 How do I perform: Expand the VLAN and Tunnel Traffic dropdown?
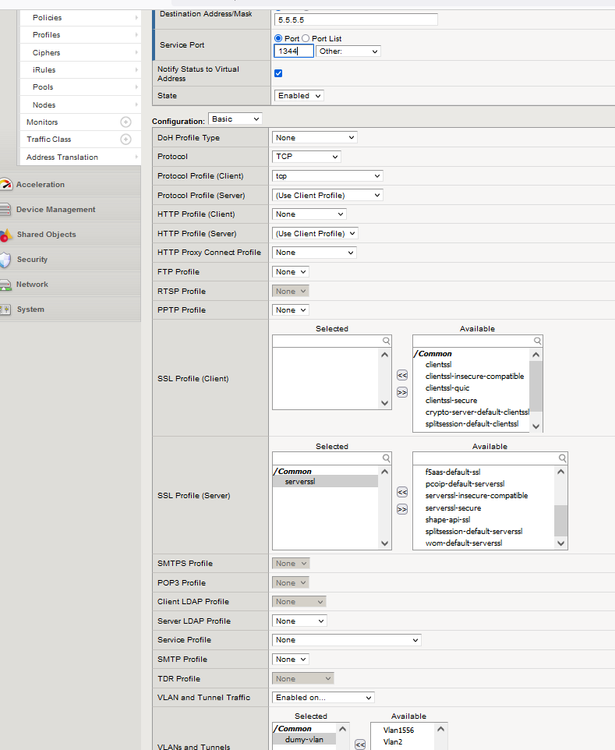323,697
